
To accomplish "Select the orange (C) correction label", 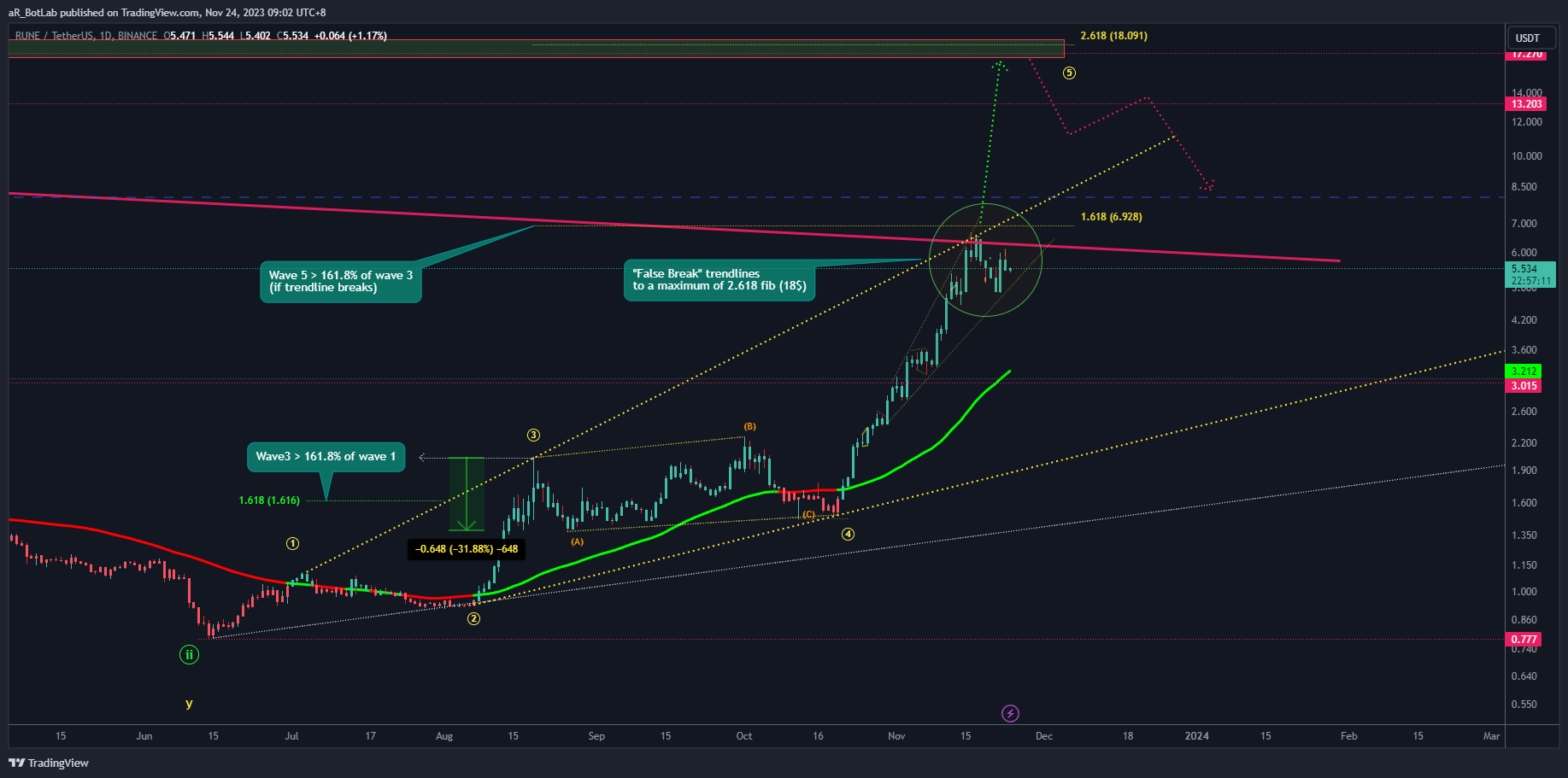I will (x=808, y=514).
